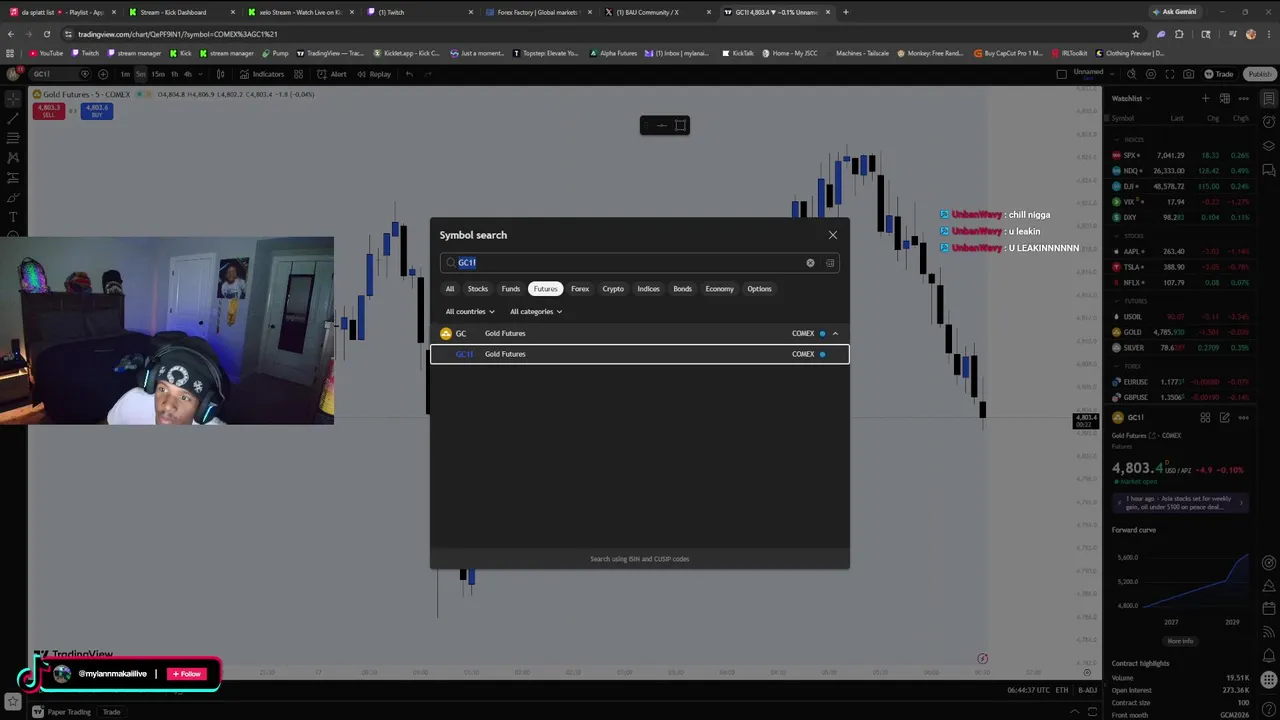Viewport: 1280px width, 720px height.
Task: Select TSLA in the watchlist
Action: click(x=1182, y=267)
